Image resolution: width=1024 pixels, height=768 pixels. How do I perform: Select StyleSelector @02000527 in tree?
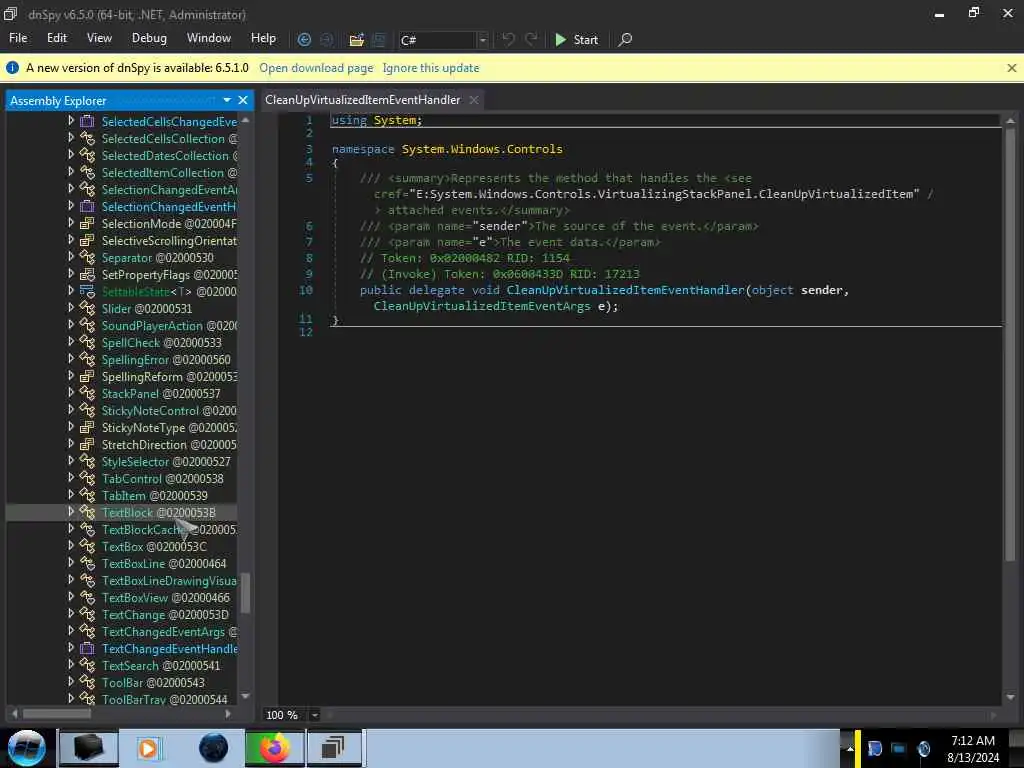(166, 462)
